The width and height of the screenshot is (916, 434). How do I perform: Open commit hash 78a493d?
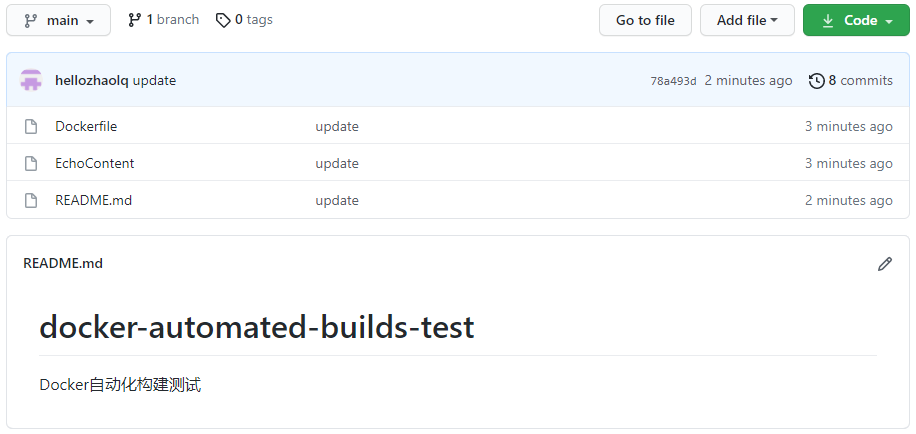pyautogui.click(x=673, y=81)
